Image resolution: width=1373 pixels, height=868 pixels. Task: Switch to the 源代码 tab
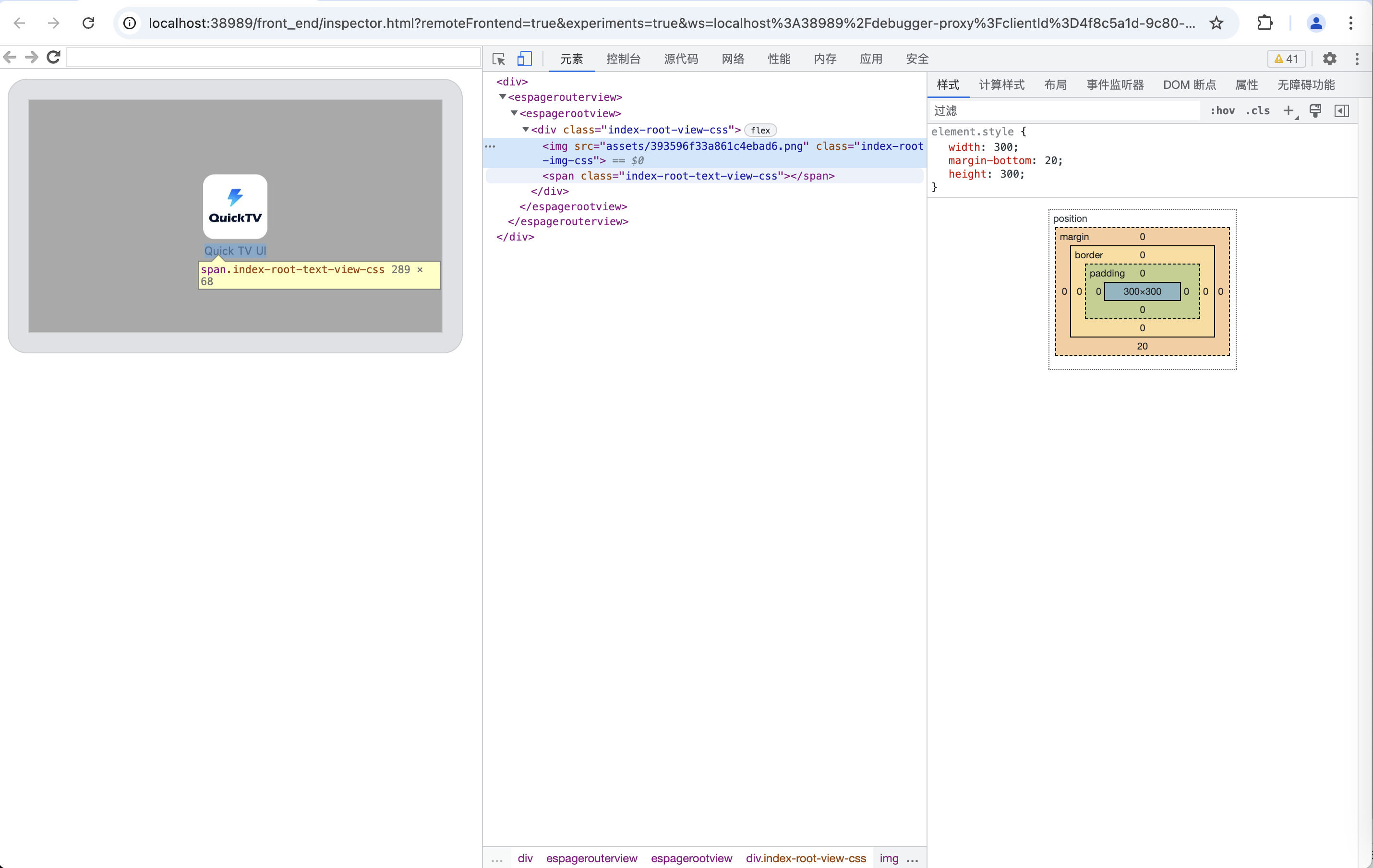coord(681,59)
